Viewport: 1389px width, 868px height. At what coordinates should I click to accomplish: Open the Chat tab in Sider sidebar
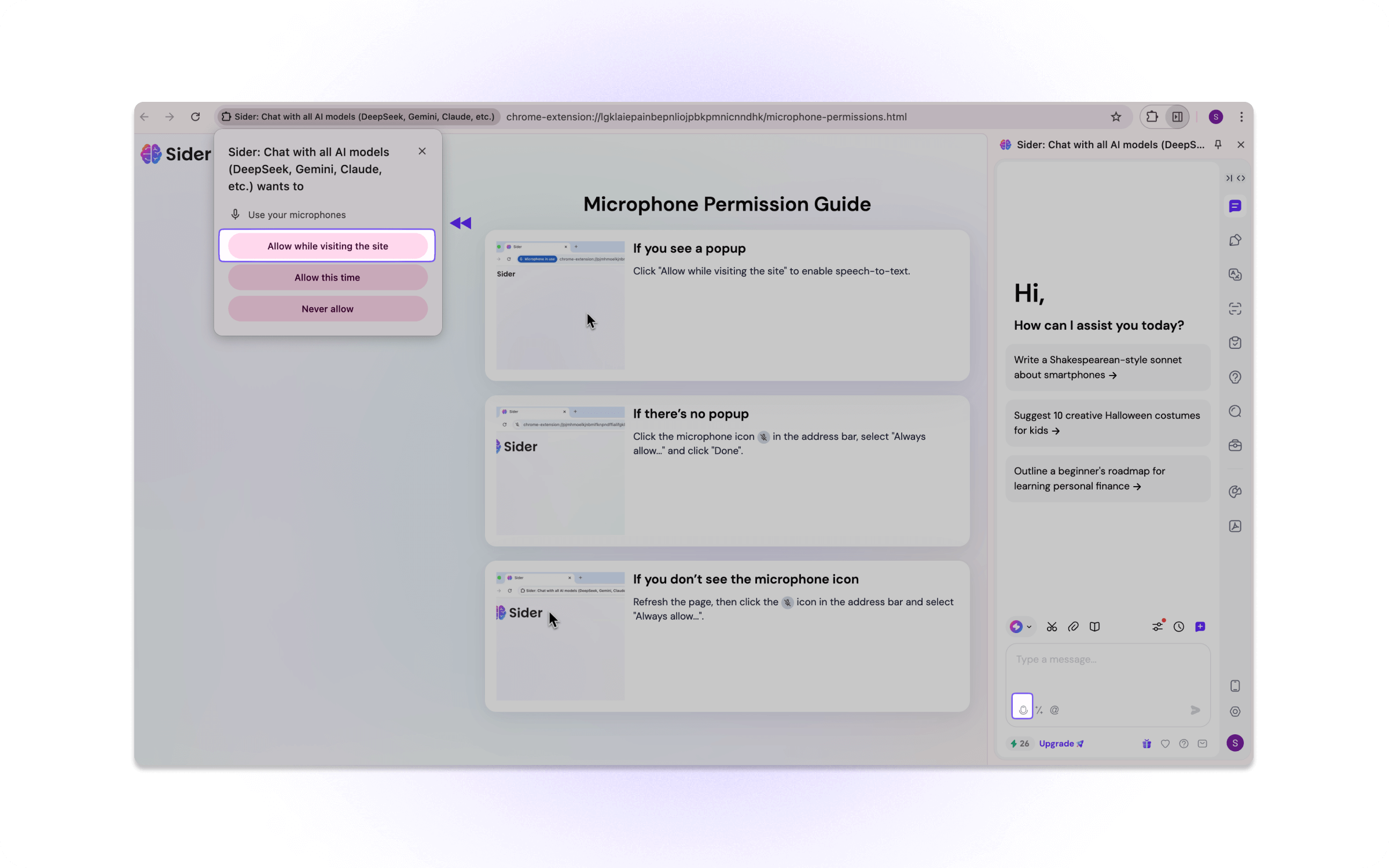(1235, 207)
